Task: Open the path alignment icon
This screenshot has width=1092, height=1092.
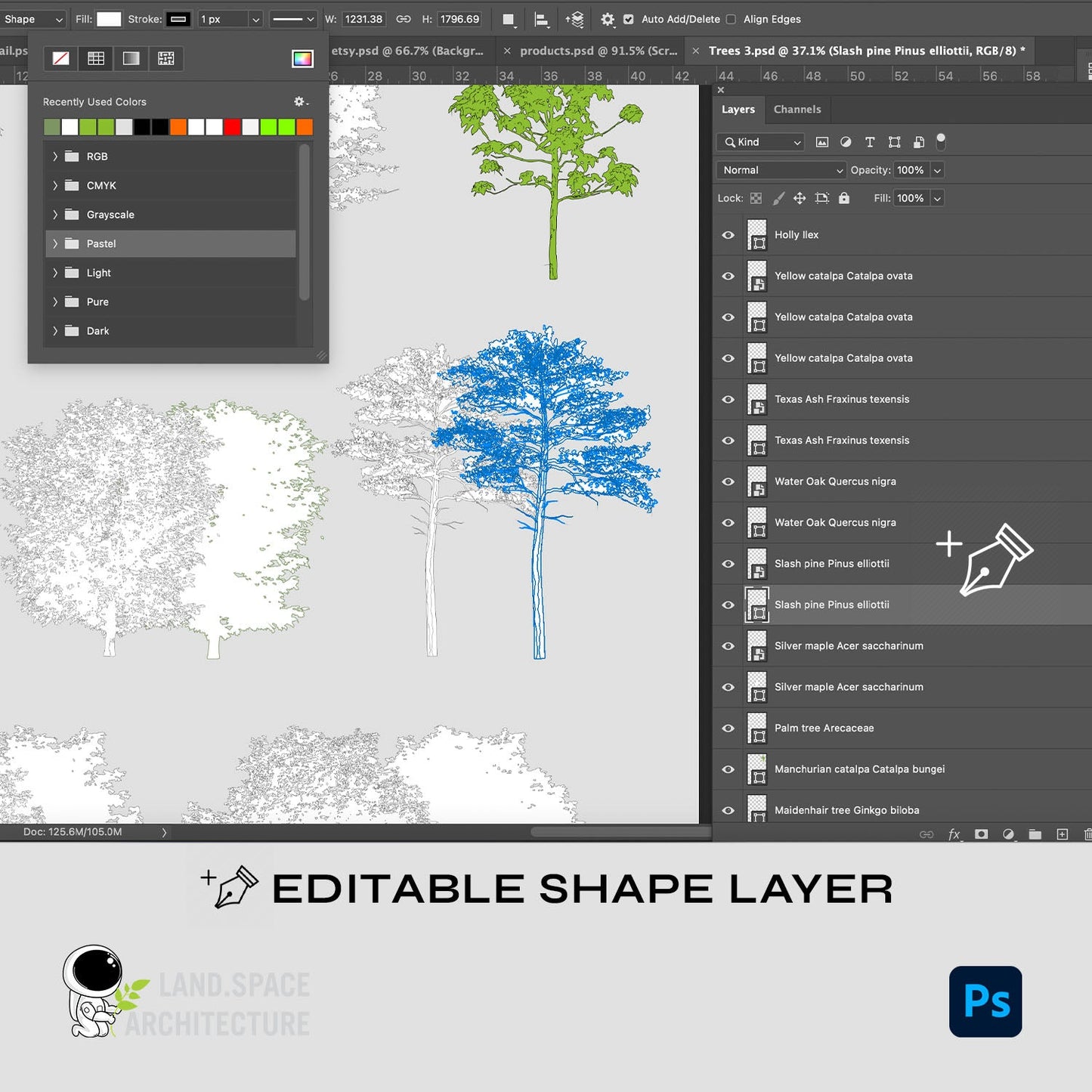Action: (541, 20)
